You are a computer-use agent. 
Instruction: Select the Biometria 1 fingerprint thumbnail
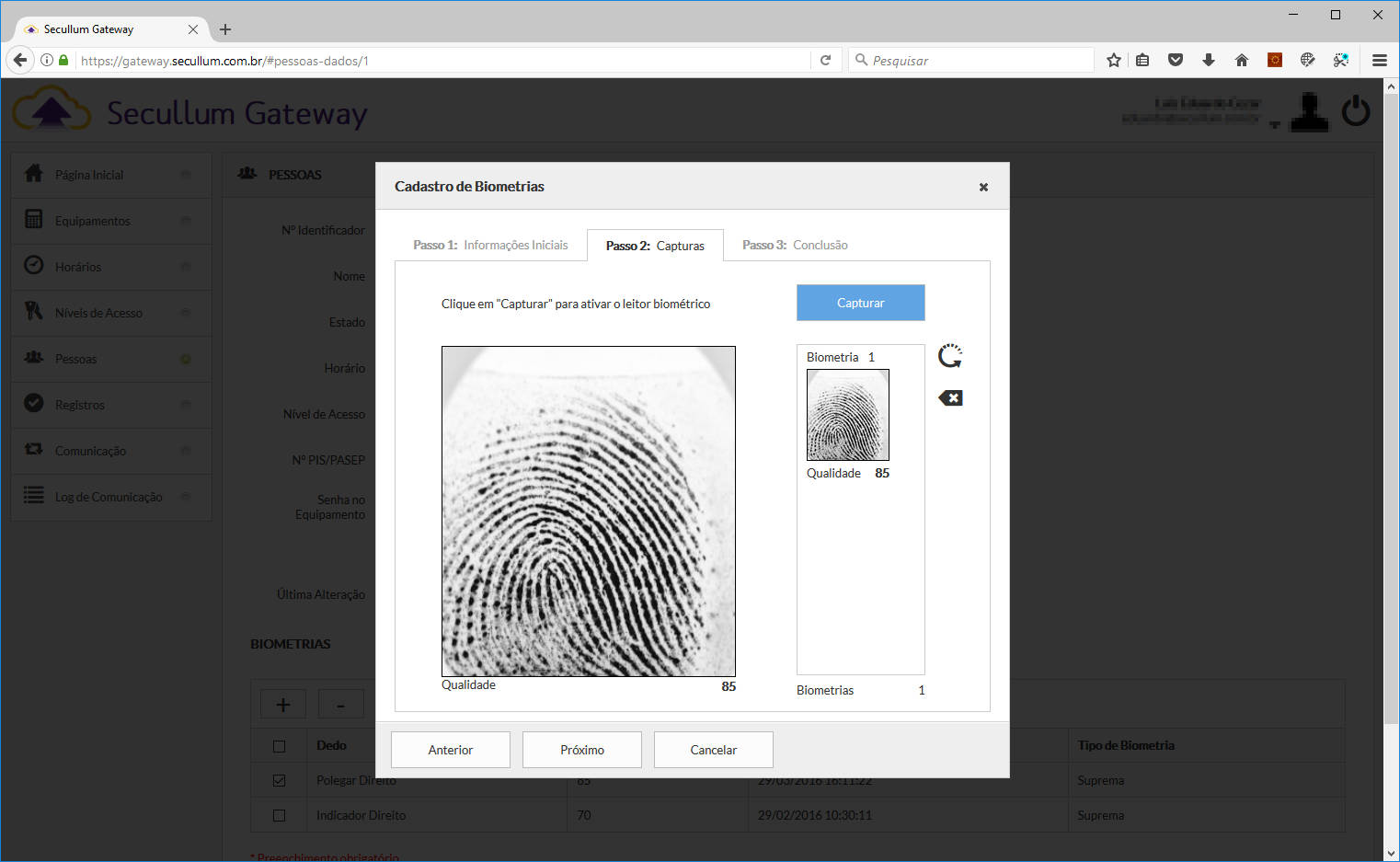point(848,415)
